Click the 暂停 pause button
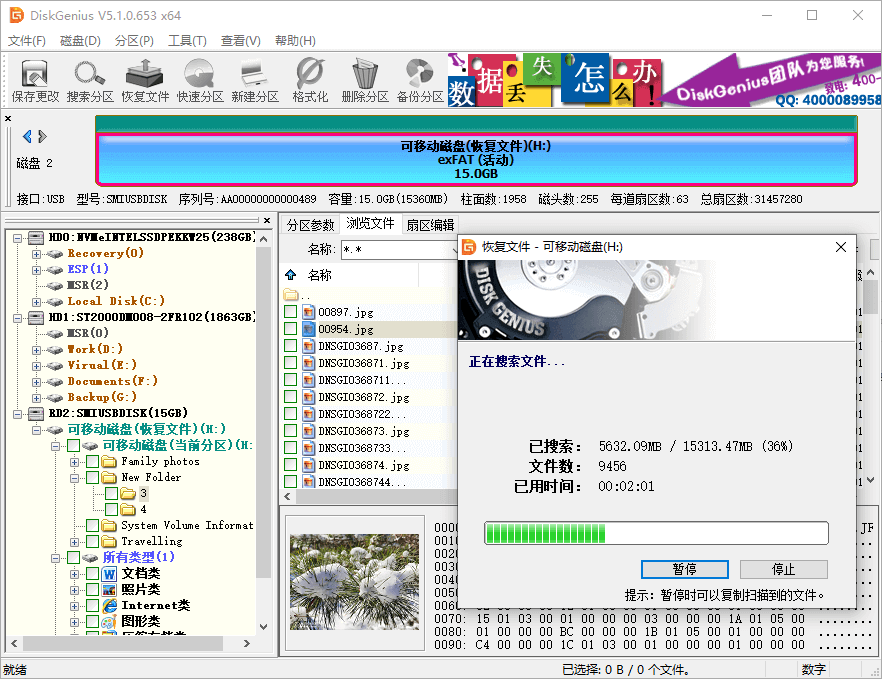The height and width of the screenshot is (679, 882). (x=685, y=569)
